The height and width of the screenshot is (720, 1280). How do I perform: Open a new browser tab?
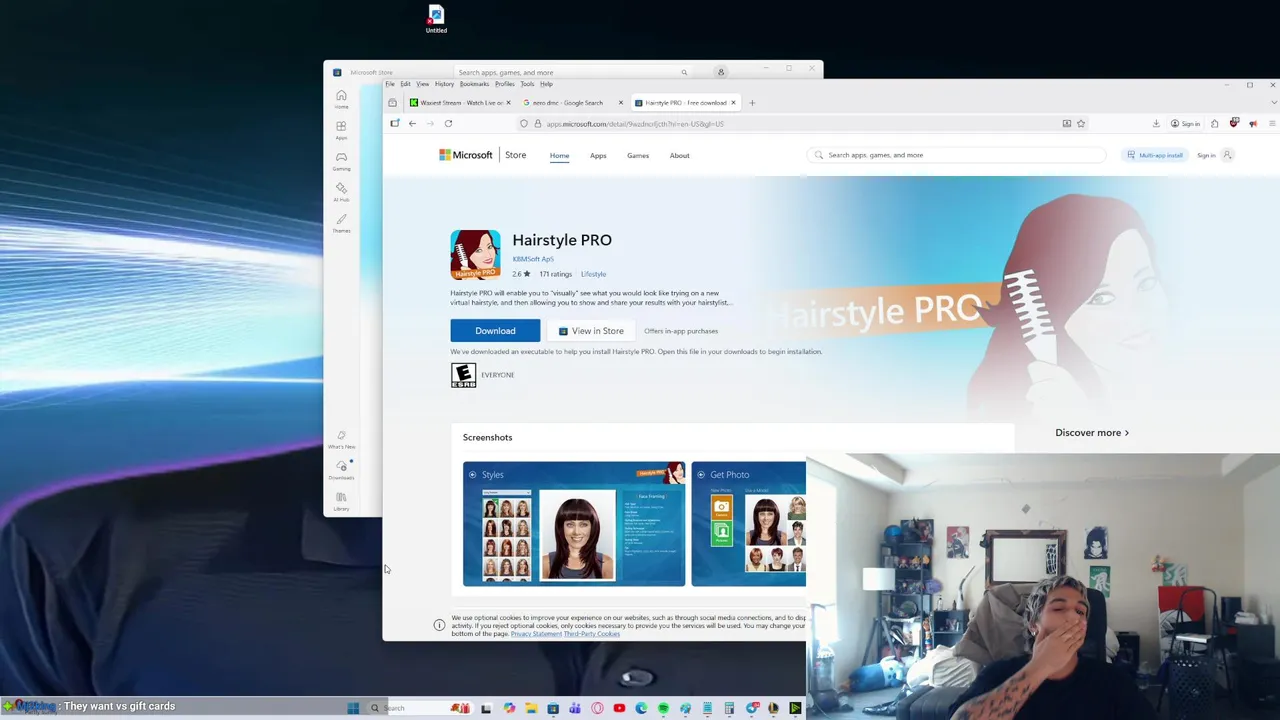click(x=753, y=103)
